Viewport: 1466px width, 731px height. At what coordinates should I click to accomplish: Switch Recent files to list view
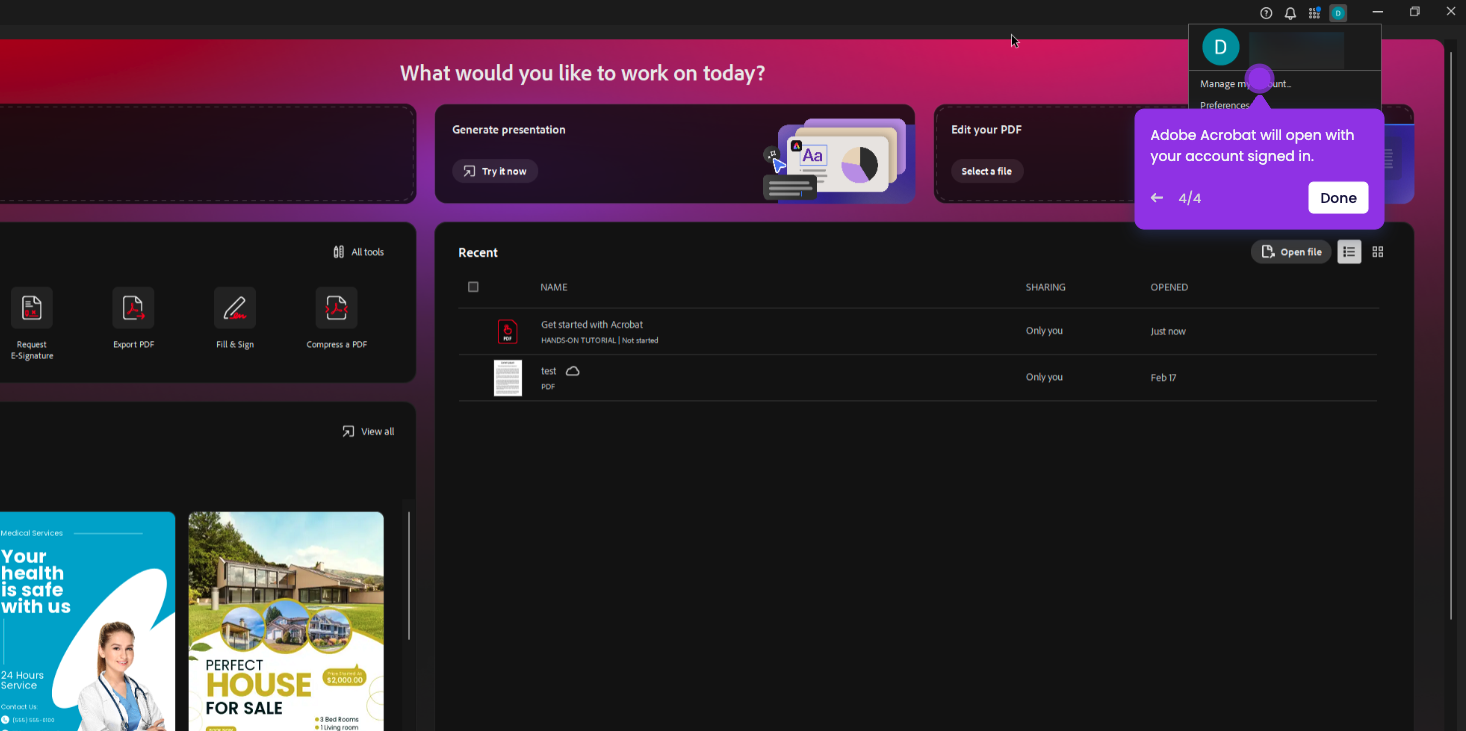[1349, 252]
